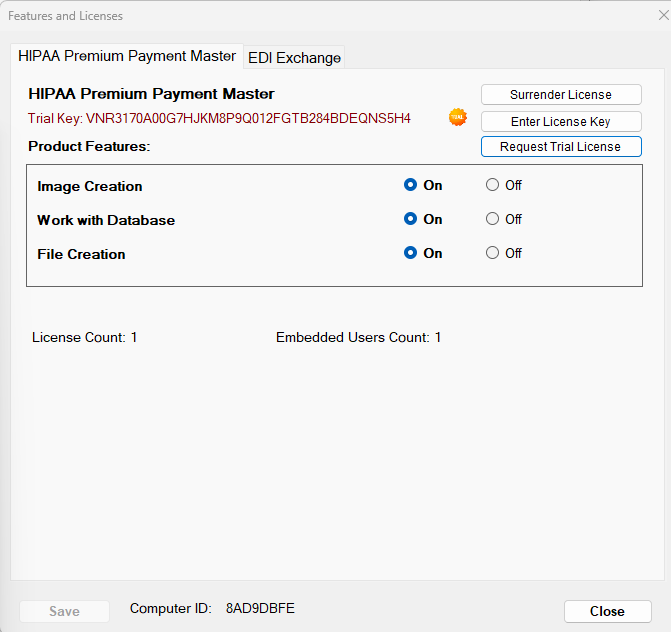Click the Product Features: heading

click(x=89, y=146)
